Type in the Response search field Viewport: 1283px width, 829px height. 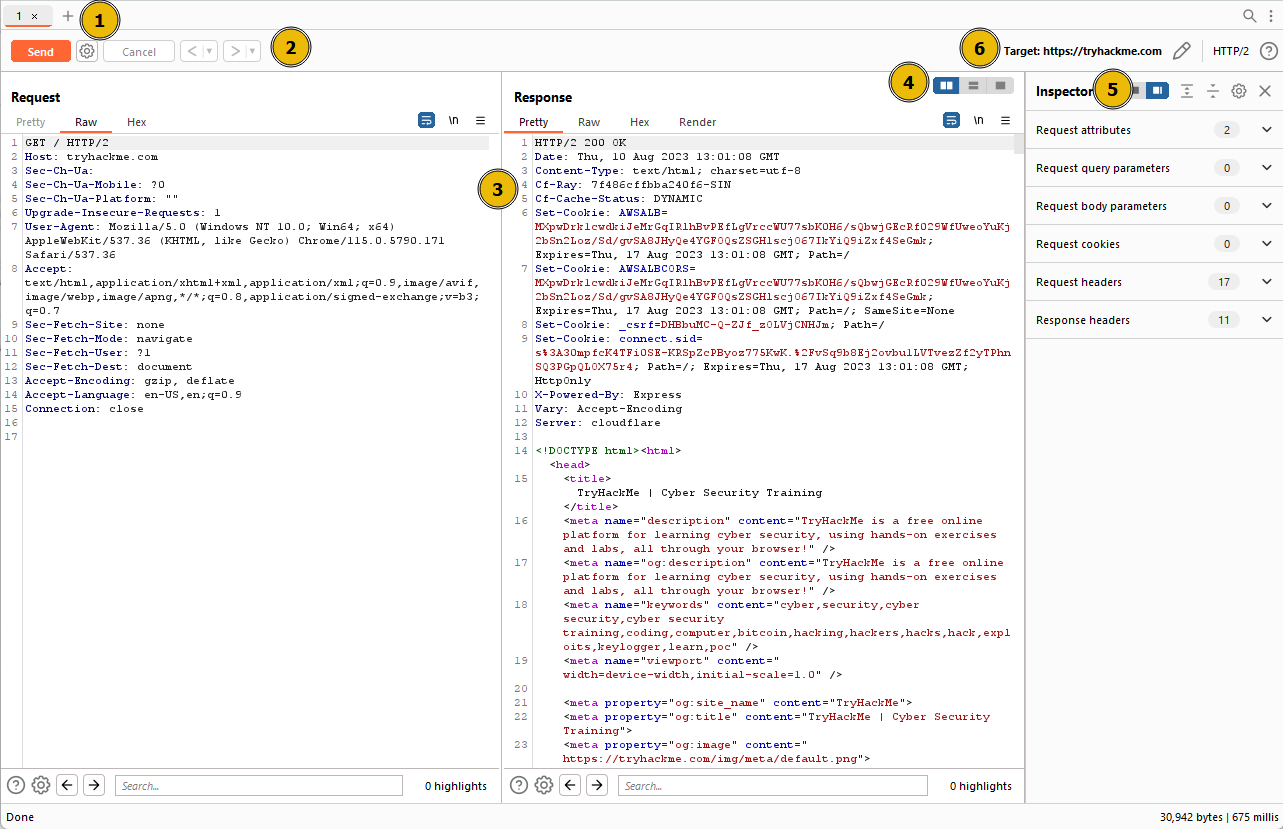772,785
